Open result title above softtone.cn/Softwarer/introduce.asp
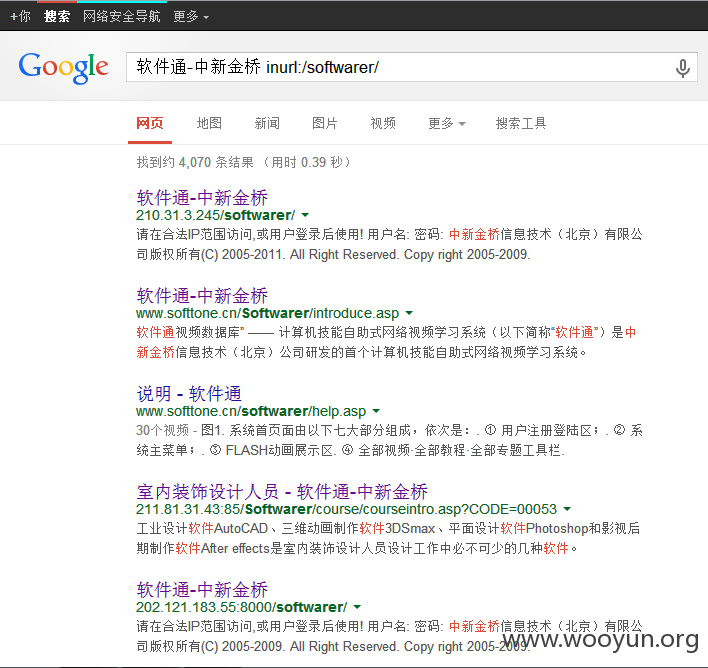This screenshot has width=708, height=668. [202, 296]
